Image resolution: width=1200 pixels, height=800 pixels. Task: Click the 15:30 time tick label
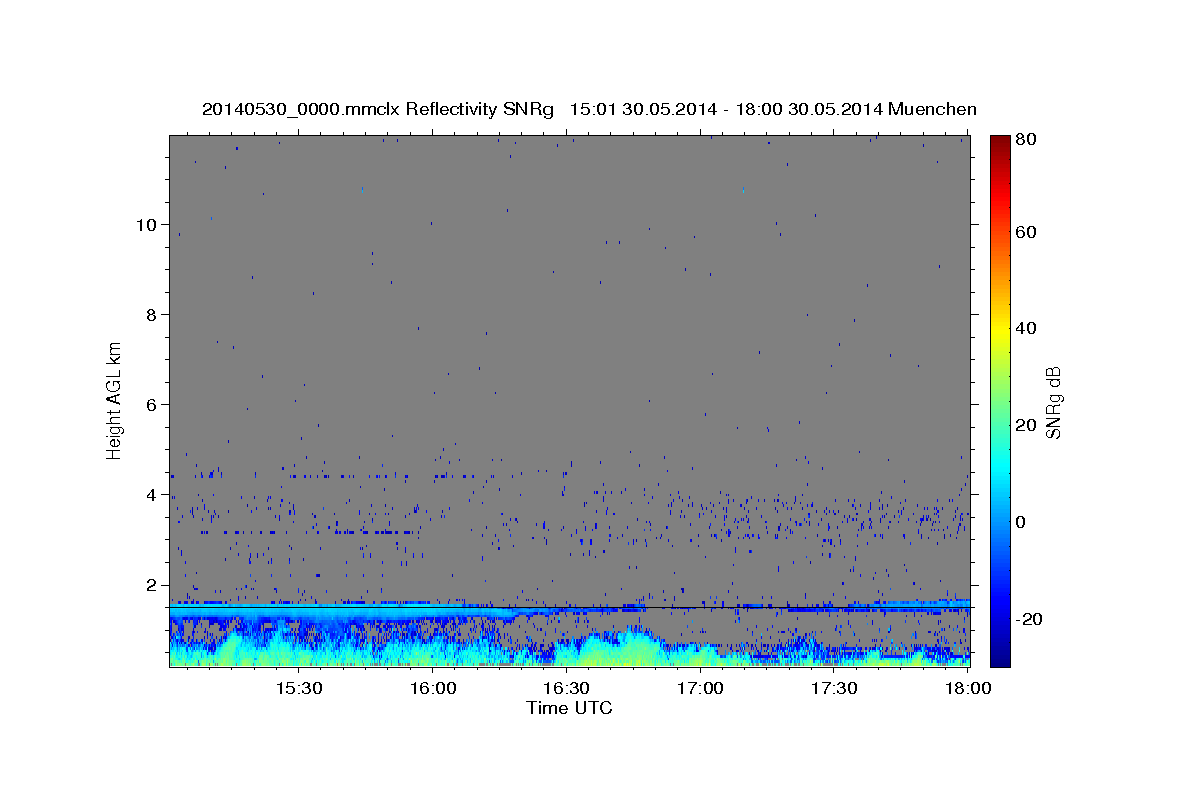(x=298, y=689)
